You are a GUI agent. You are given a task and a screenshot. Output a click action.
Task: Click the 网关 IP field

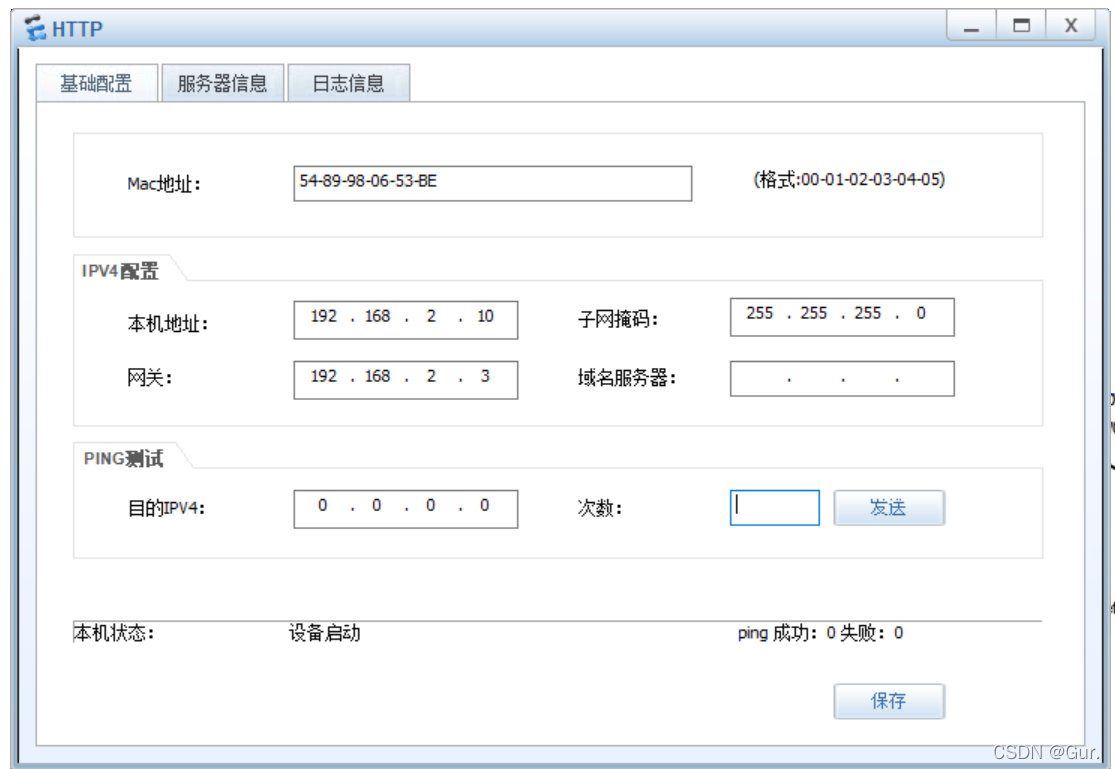tap(405, 380)
